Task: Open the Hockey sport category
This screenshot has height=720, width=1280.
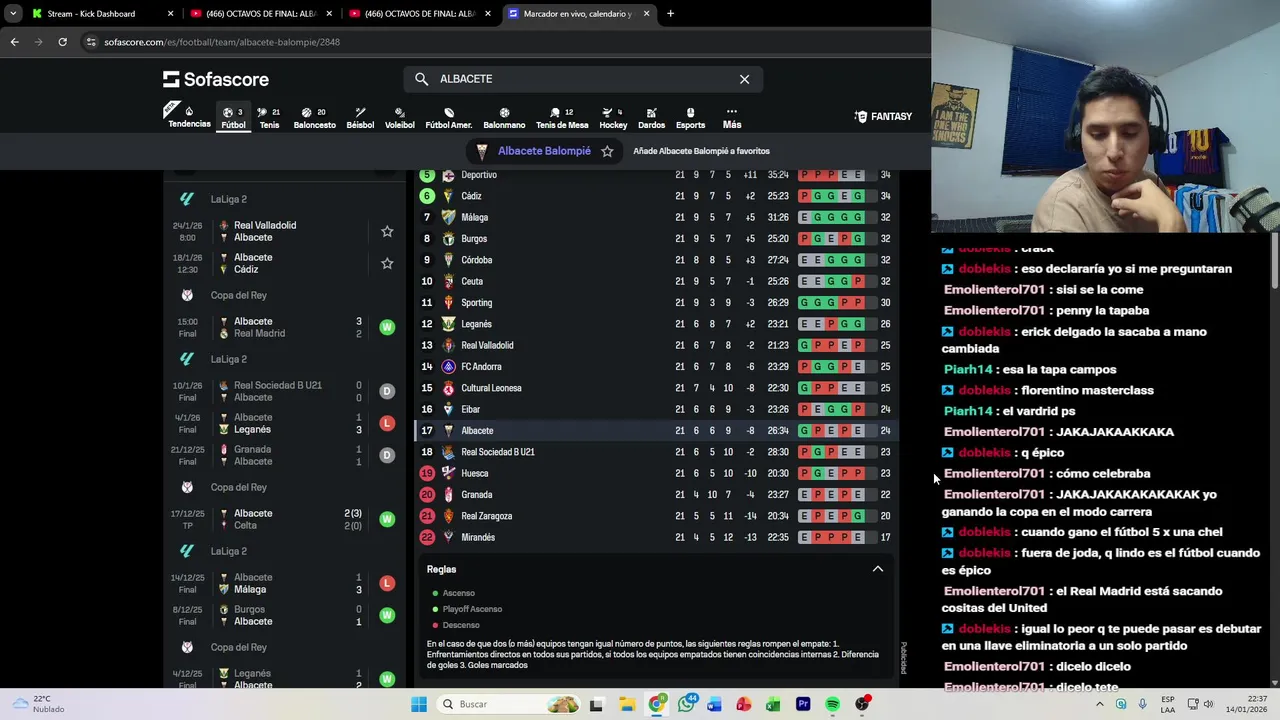Action: [613, 118]
